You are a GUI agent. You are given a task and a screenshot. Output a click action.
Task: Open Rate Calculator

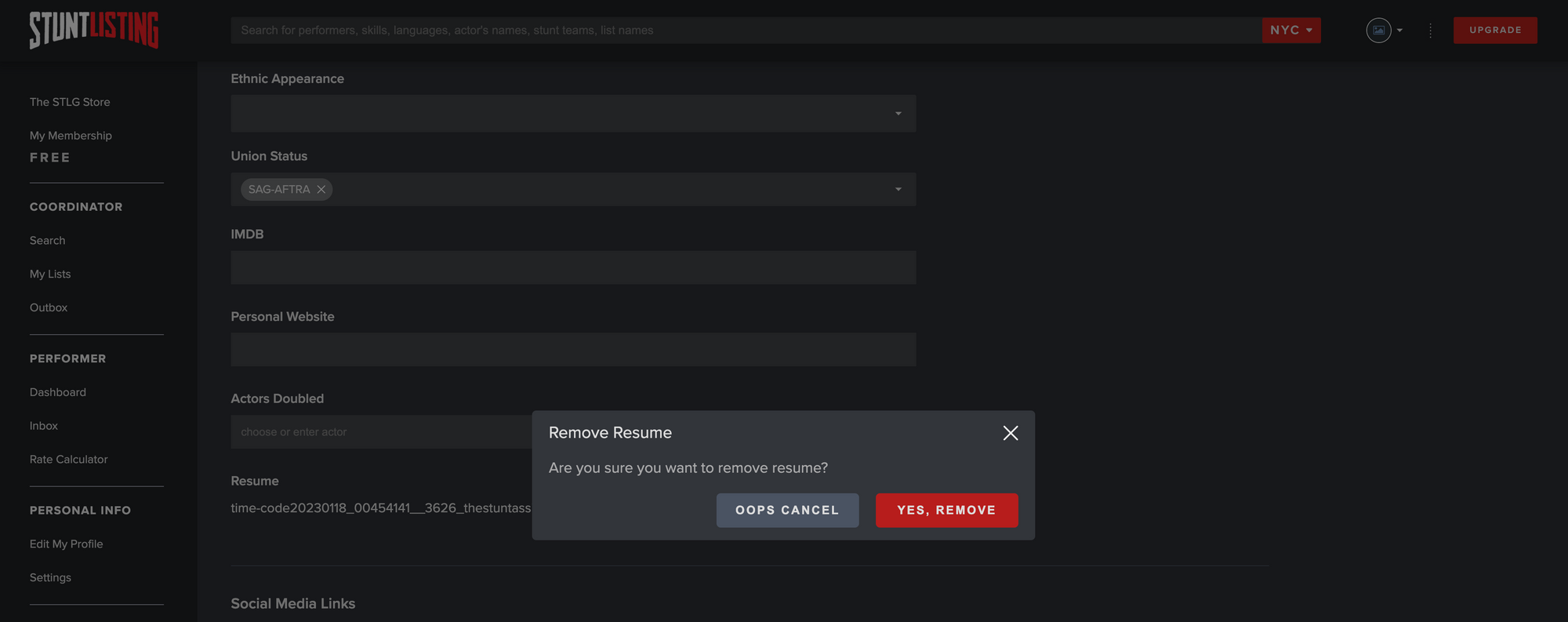tap(69, 460)
